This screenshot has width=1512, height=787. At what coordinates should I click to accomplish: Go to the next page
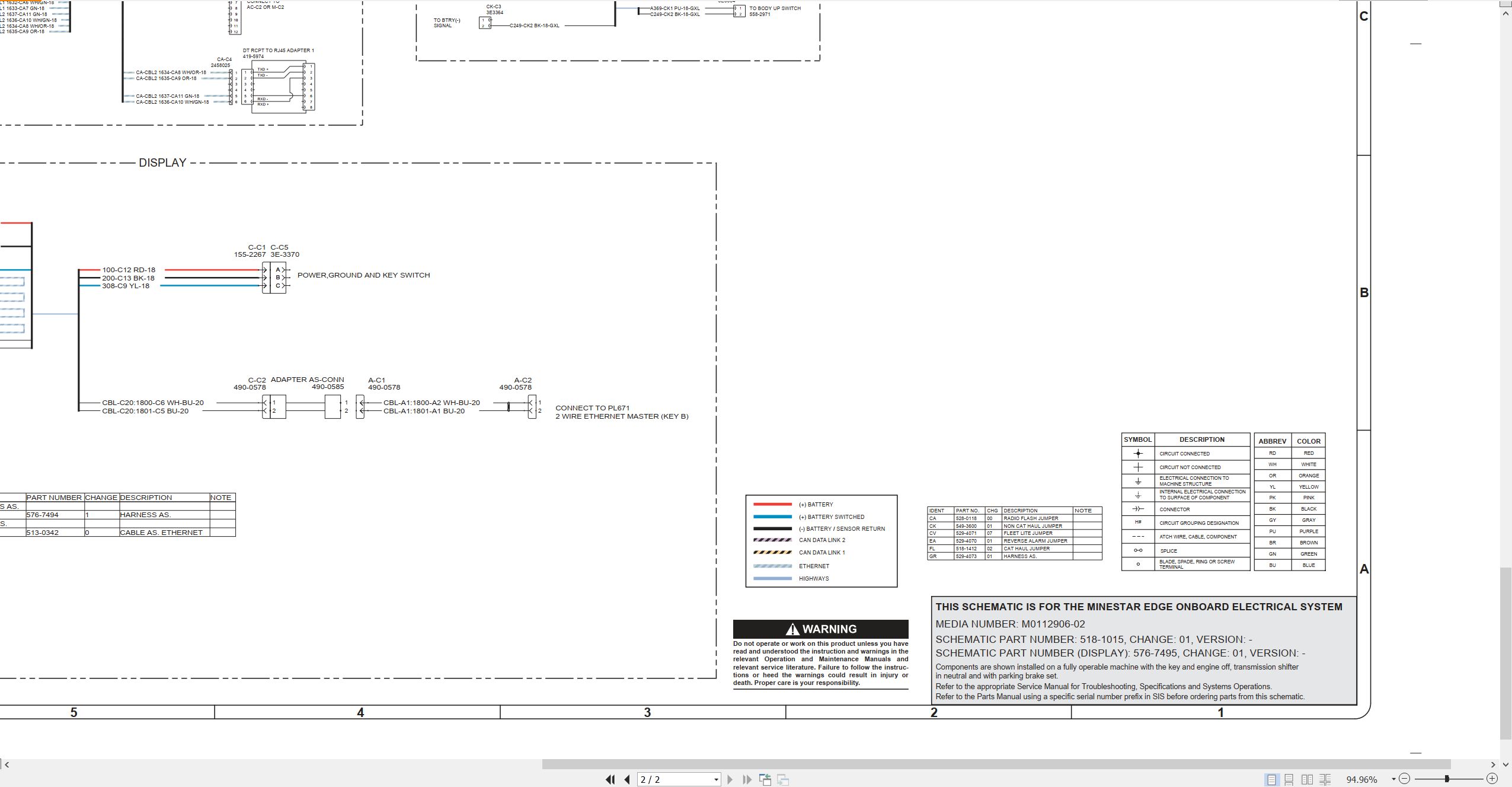(x=730, y=779)
